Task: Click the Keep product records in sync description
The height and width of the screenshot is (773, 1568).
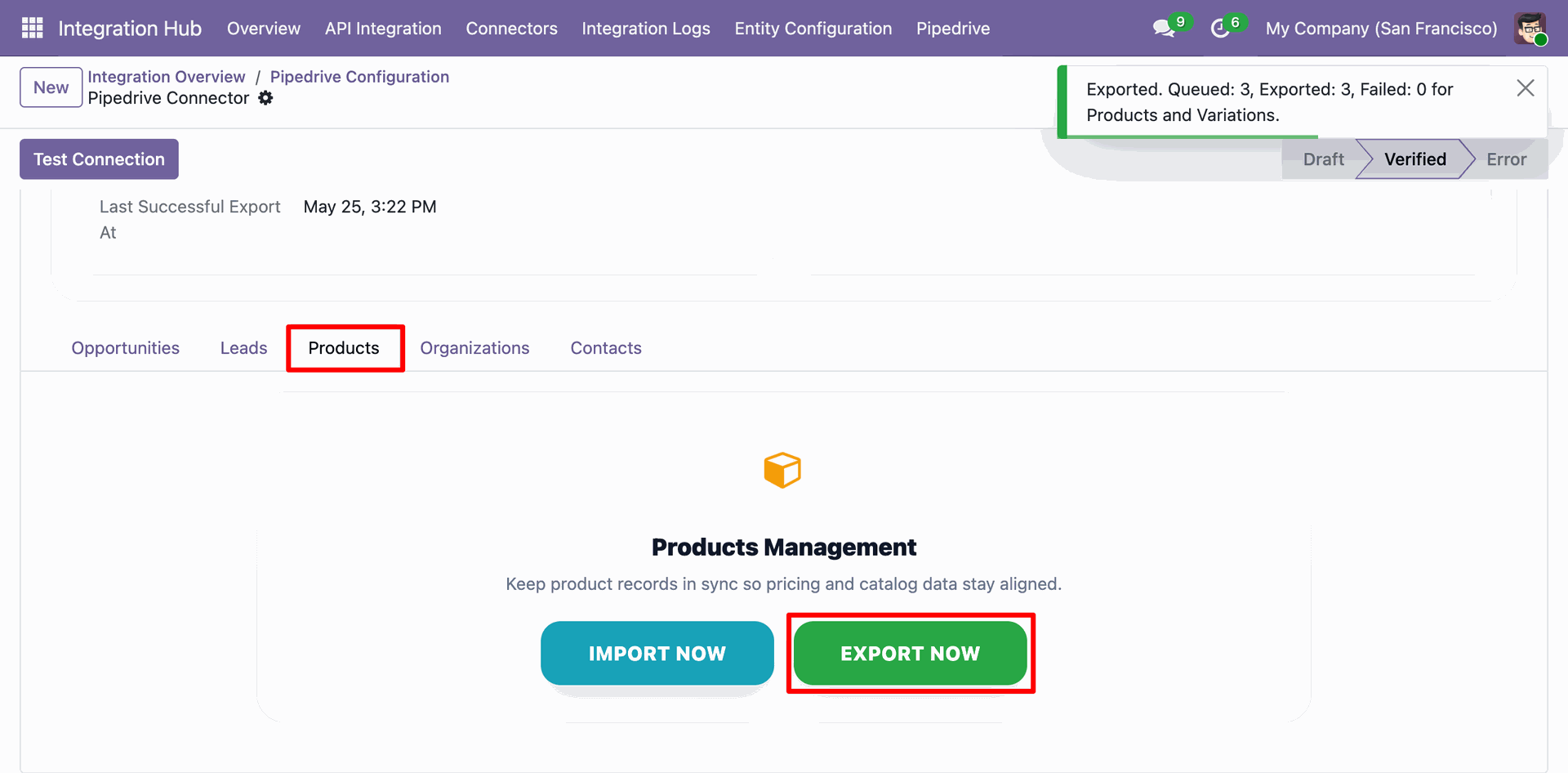Action: (784, 584)
